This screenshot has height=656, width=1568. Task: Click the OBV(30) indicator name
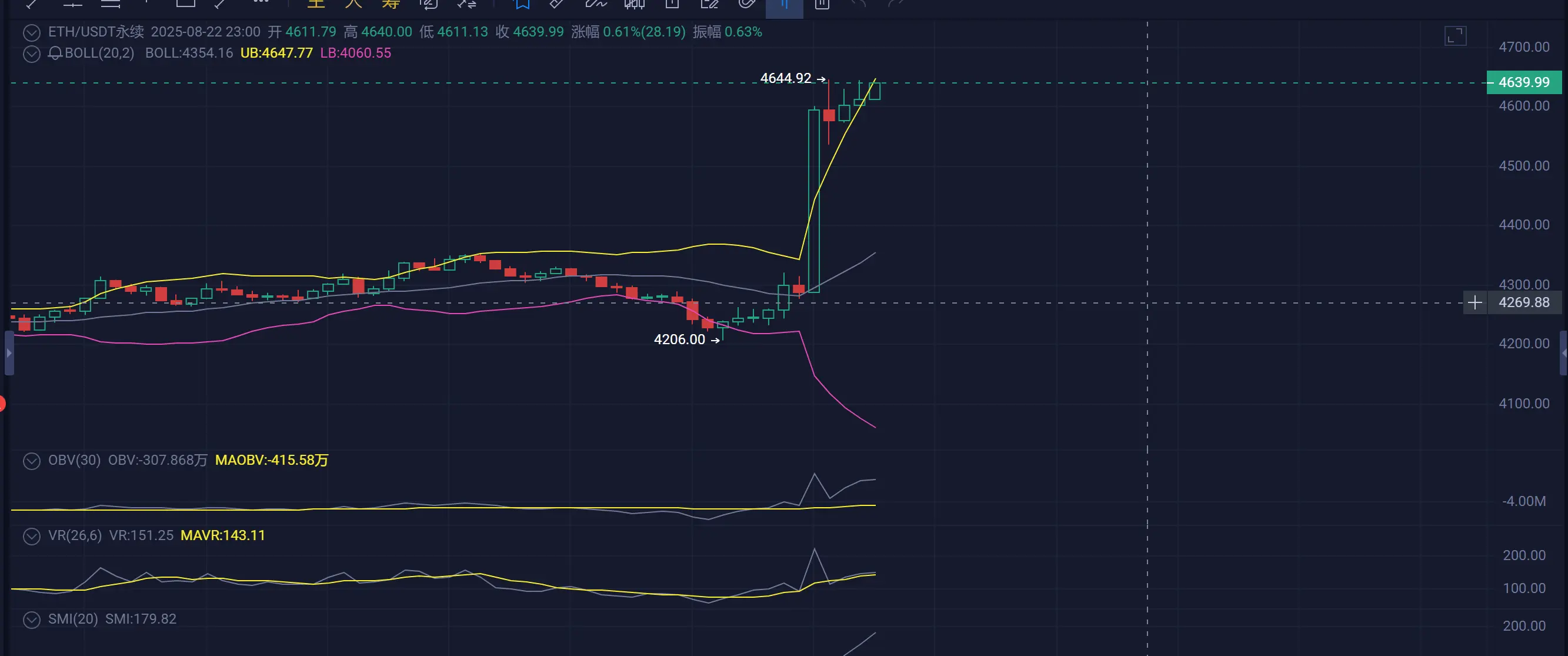click(x=74, y=460)
